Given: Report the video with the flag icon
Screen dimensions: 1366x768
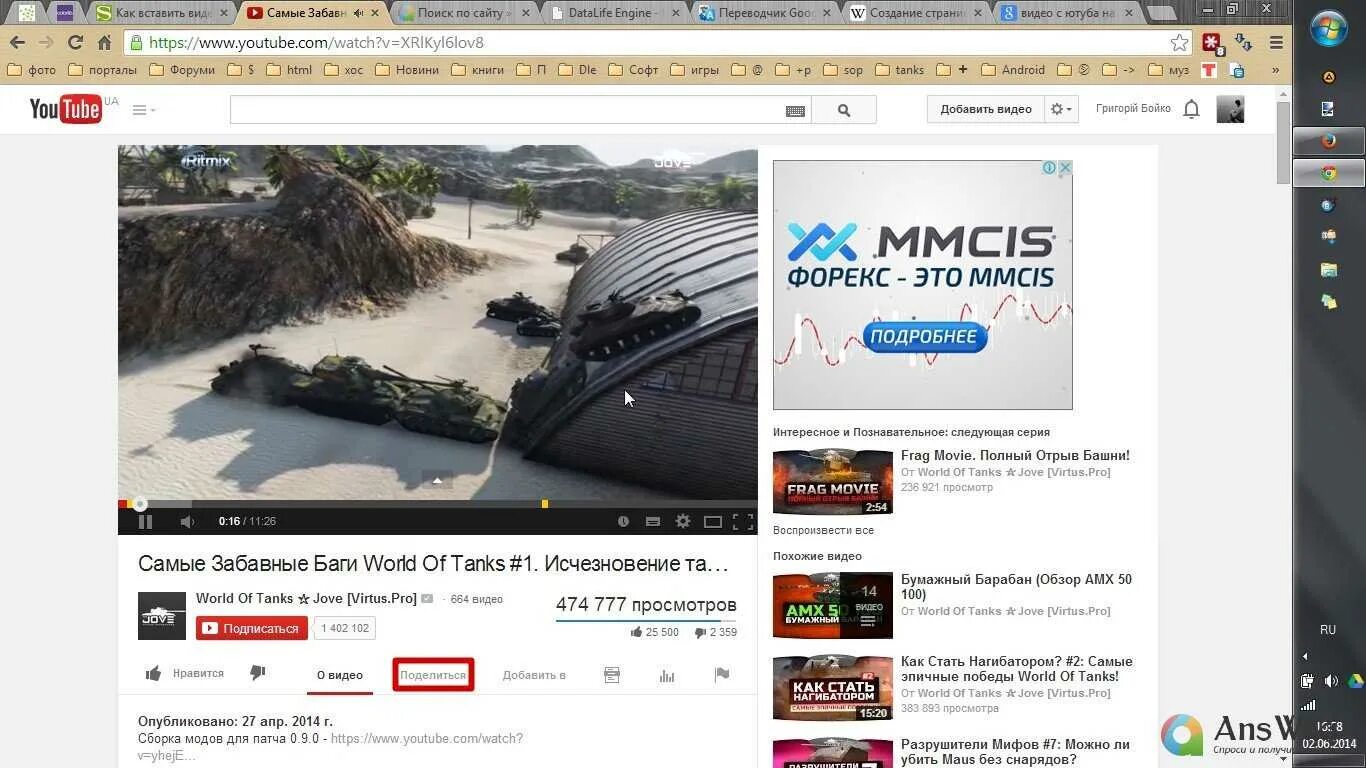Looking at the screenshot, I should (722, 675).
